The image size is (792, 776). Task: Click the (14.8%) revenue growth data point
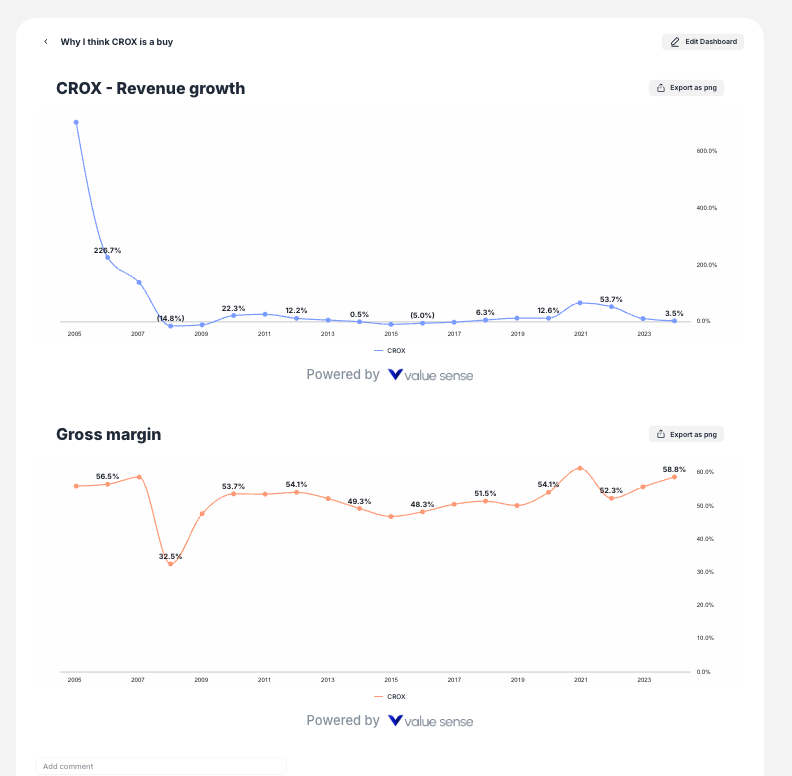(x=171, y=326)
